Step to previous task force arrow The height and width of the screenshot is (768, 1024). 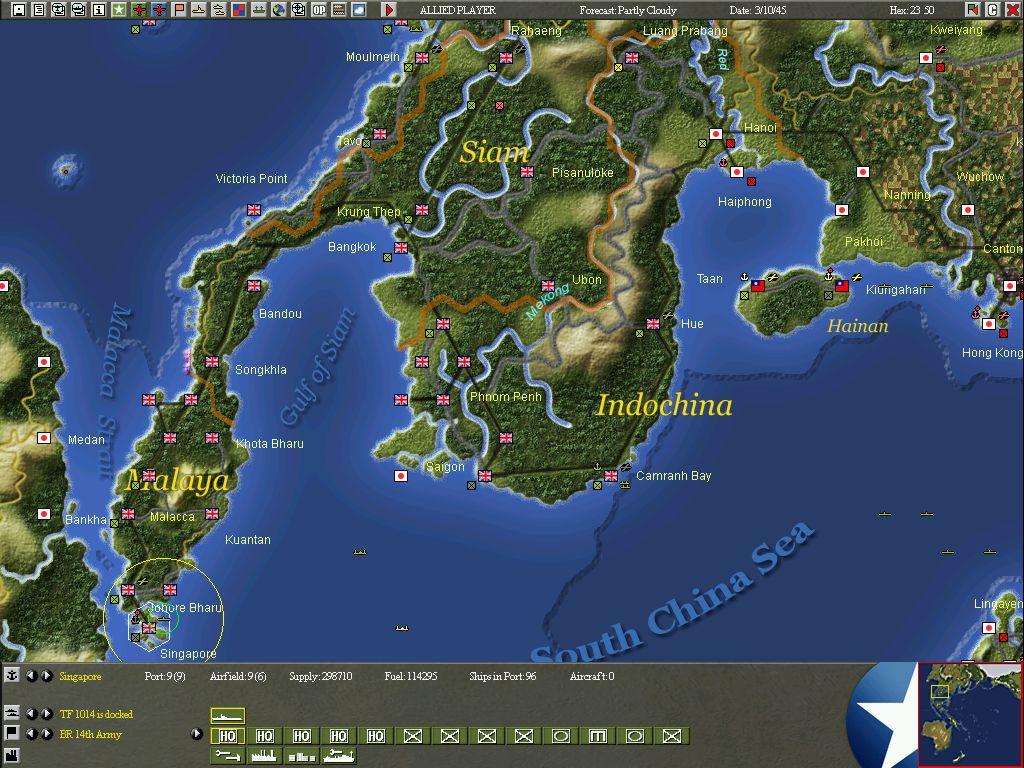[x=31, y=714]
